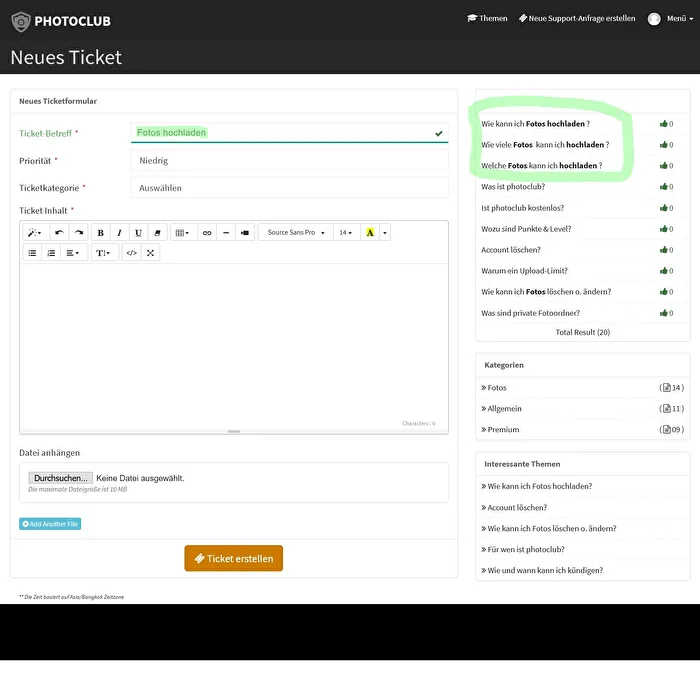
Task: Click the PHOTOCLUB logo
Action: (x=61, y=21)
